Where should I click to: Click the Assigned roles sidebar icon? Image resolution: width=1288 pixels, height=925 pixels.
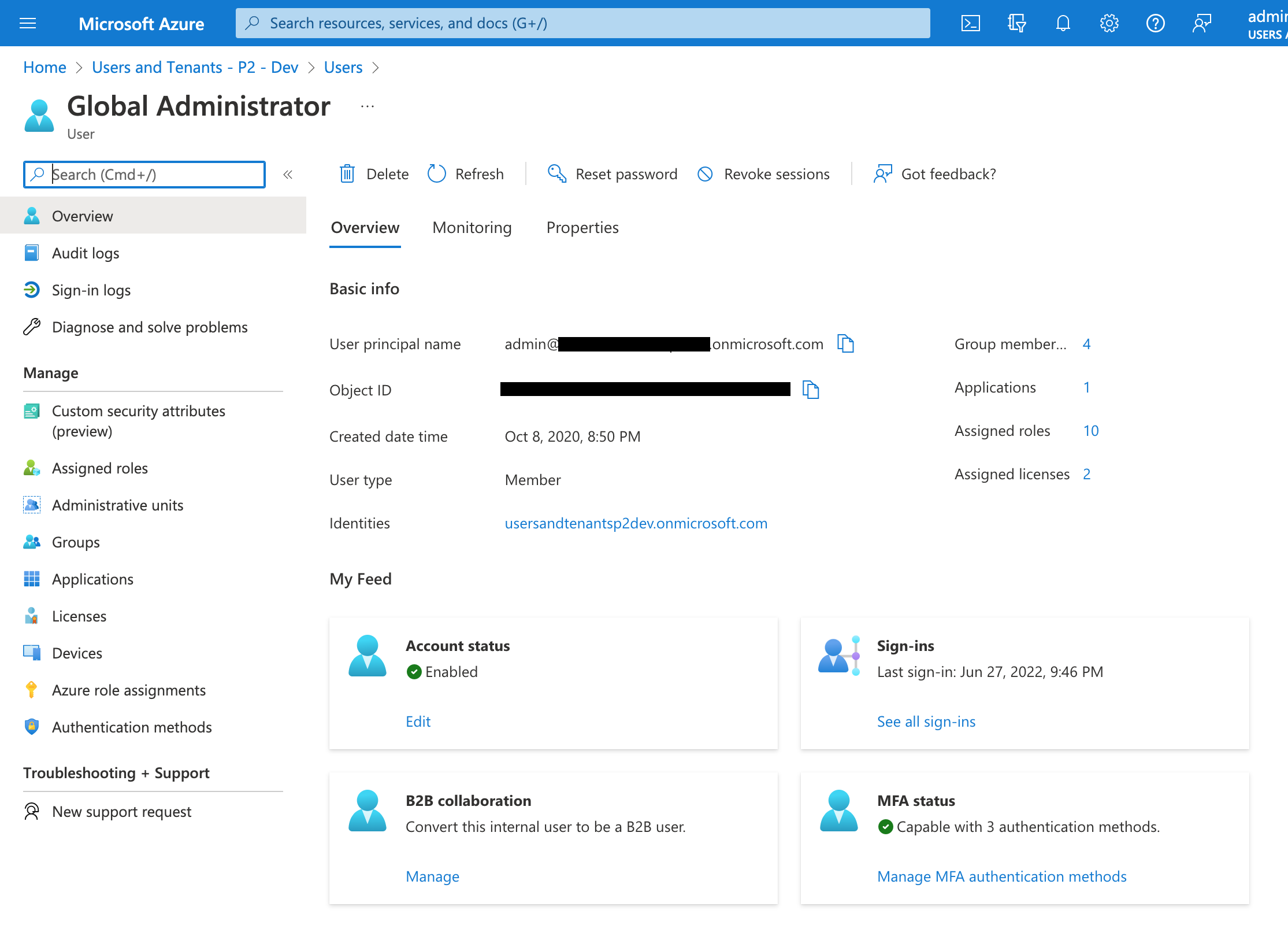point(32,468)
